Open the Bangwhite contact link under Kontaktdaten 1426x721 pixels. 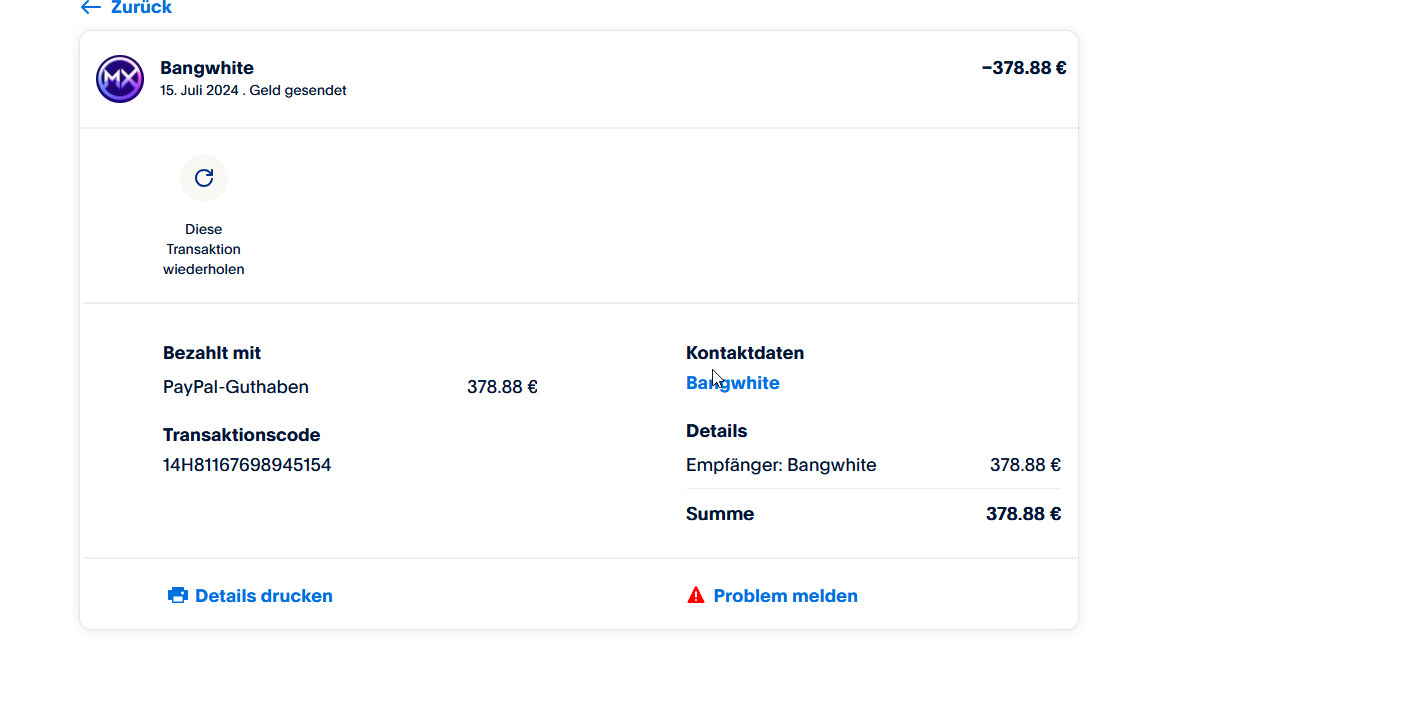click(x=733, y=383)
